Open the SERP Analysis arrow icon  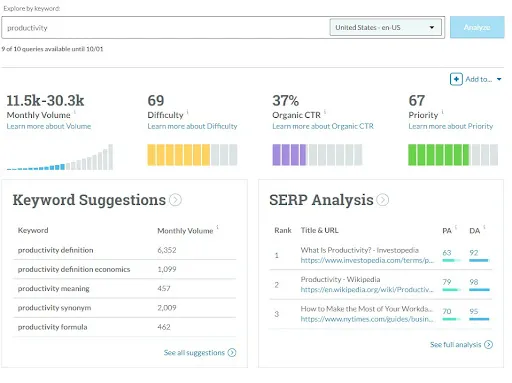point(383,200)
